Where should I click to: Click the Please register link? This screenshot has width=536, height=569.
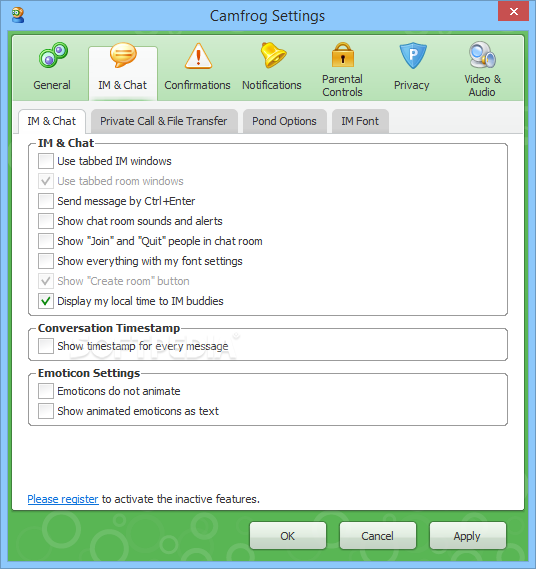(x=63, y=499)
